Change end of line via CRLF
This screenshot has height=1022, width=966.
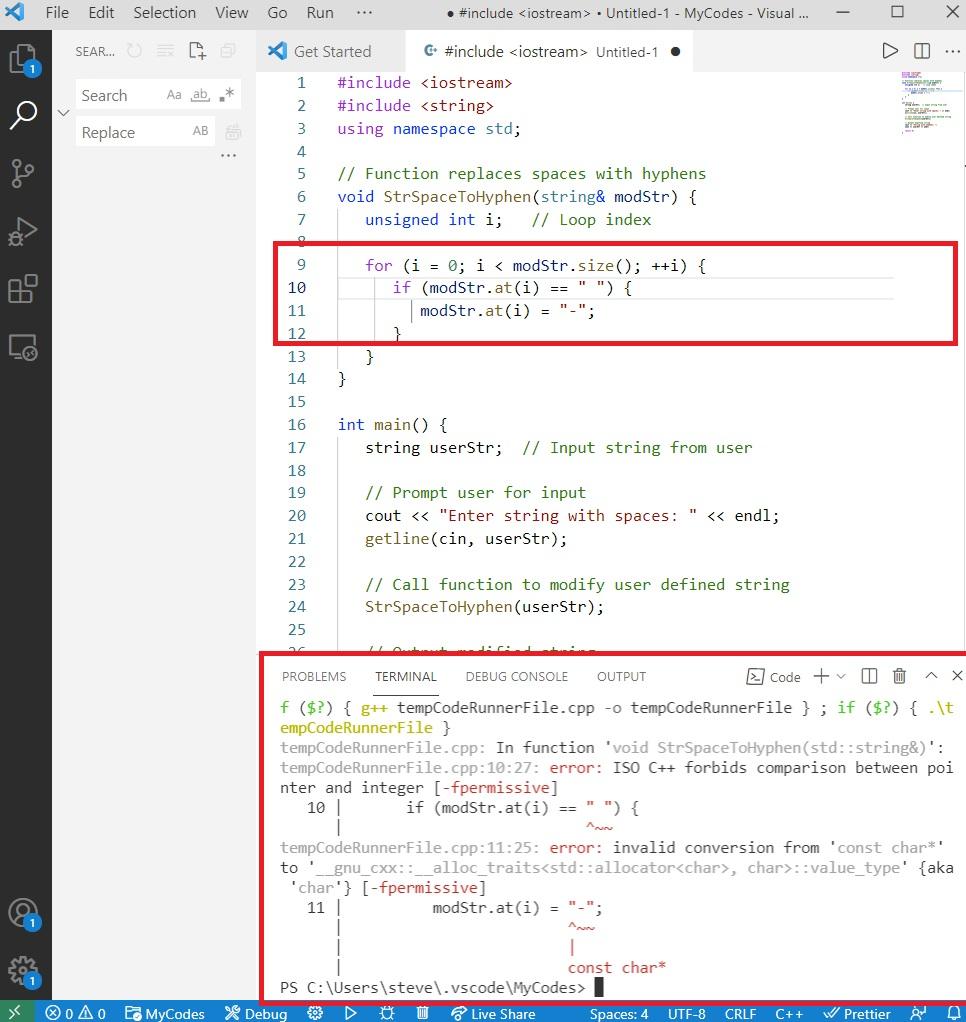(x=740, y=1014)
